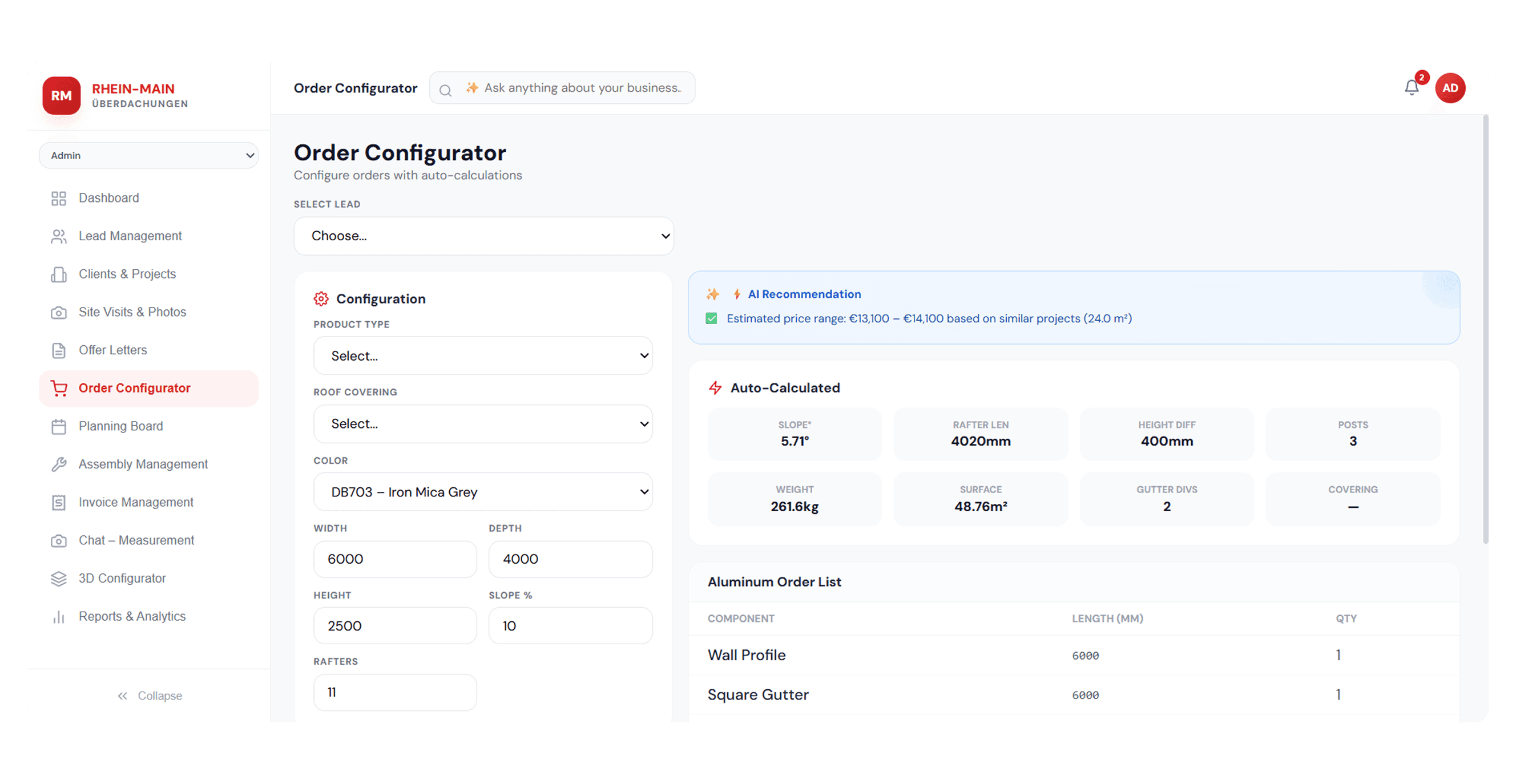
Task: Click the Wall Profile row
Action: pos(1074,655)
